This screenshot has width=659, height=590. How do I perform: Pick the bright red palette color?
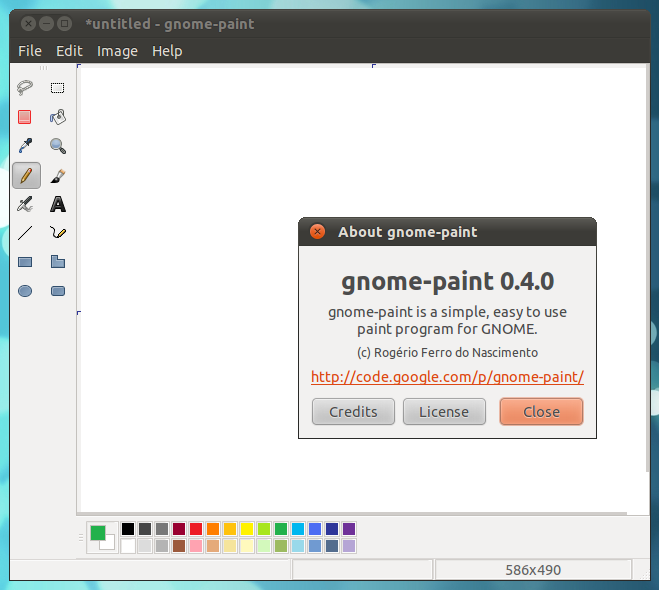click(196, 529)
